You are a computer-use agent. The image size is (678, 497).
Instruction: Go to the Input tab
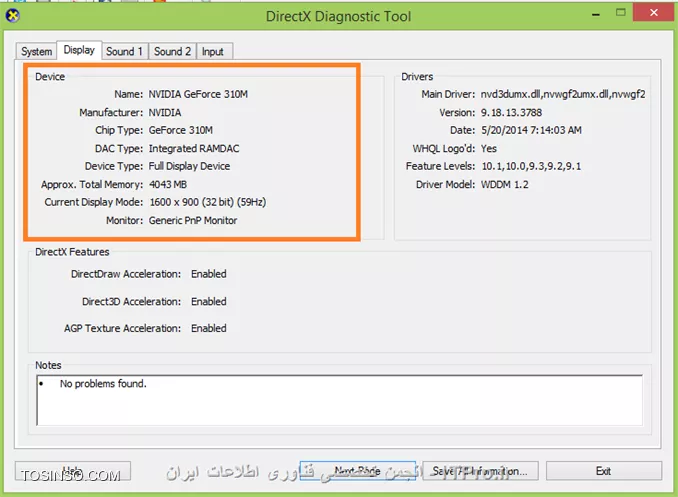tap(214, 51)
